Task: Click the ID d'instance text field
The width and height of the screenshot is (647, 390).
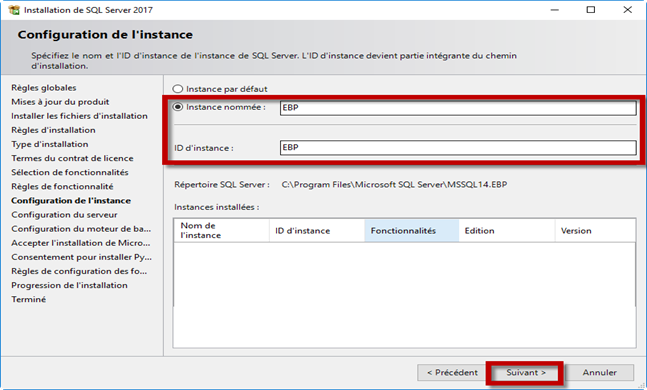Action: [x=458, y=148]
